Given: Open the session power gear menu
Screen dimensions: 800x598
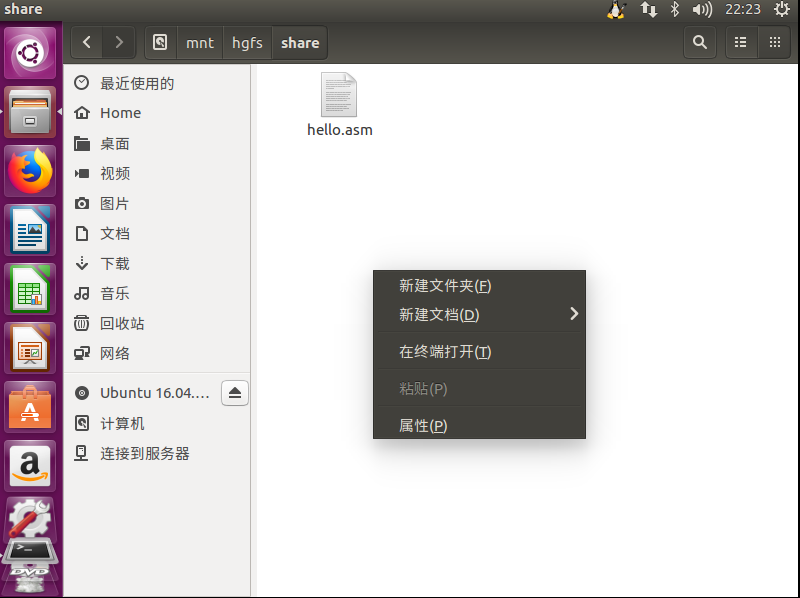Looking at the screenshot, I should pos(782,10).
